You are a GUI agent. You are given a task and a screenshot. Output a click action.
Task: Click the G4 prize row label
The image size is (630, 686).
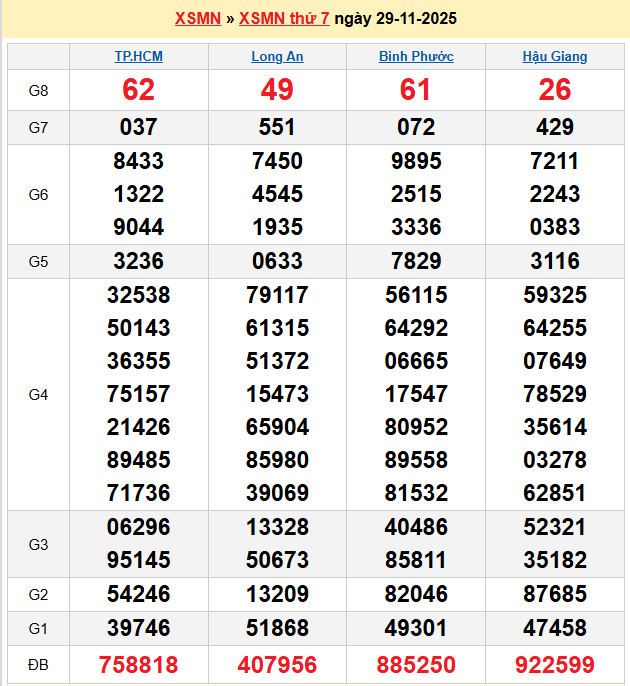(x=38, y=395)
